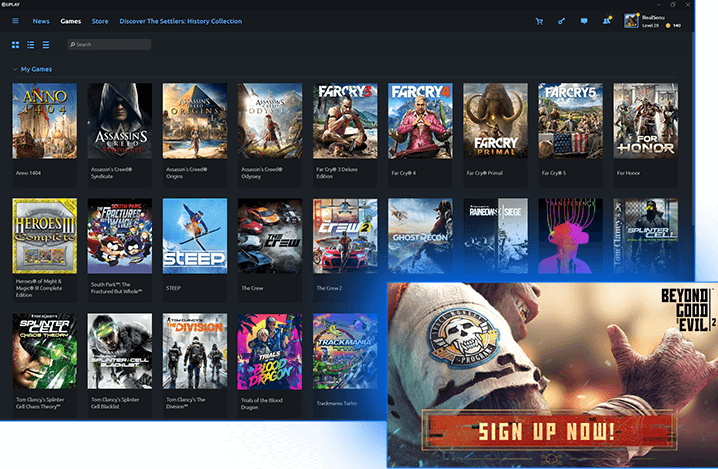Click the RealSenu username text
The height and width of the screenshot is (469, 718).
click(x=653, y=17)
